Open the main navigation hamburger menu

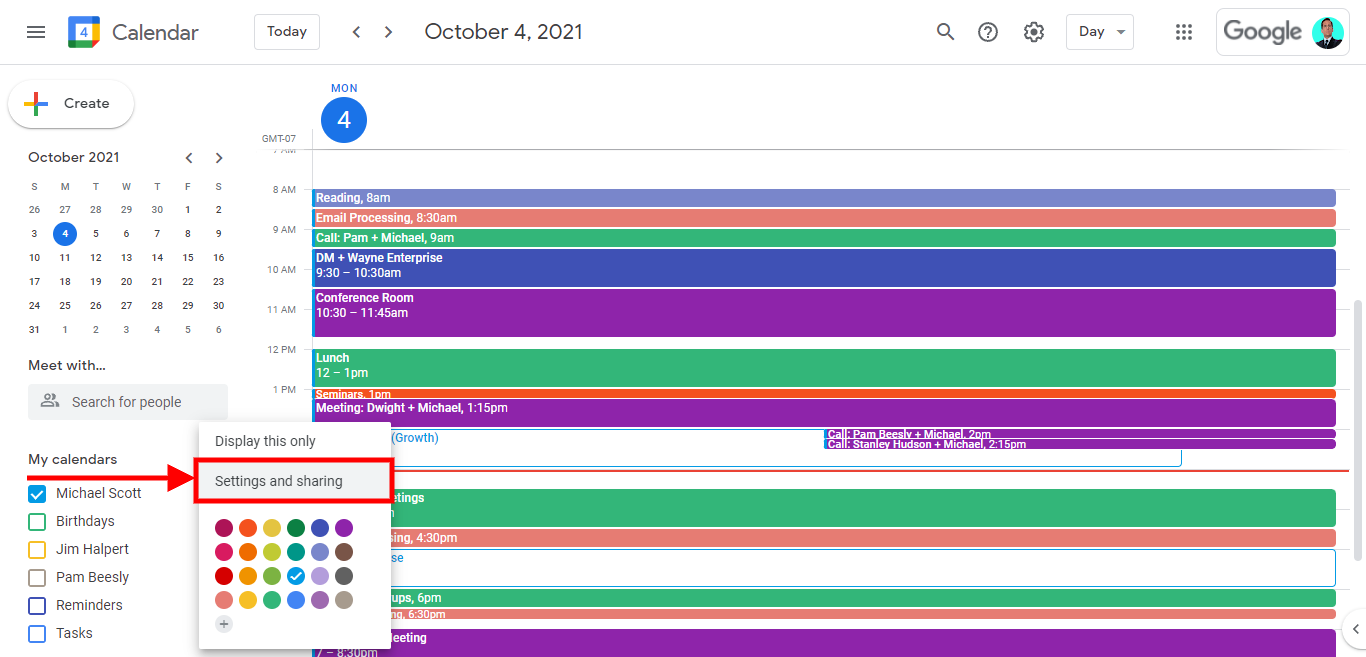tap(36, 31)
